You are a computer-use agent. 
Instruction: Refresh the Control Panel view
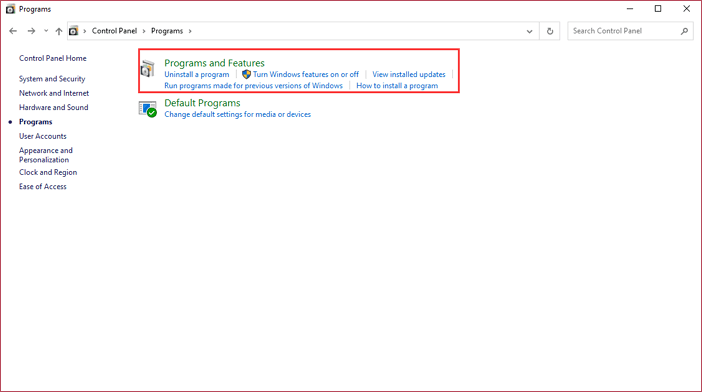click(x=550, y=31)
